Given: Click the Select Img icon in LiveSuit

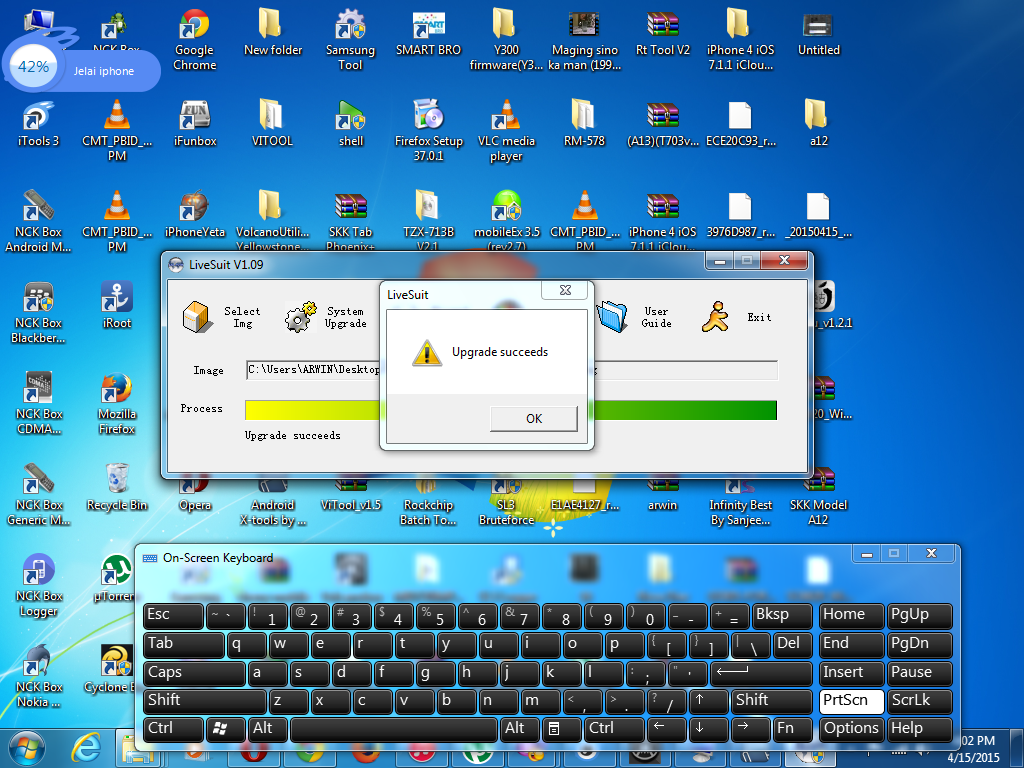Looking at the screenshot, I should [197, 316].
